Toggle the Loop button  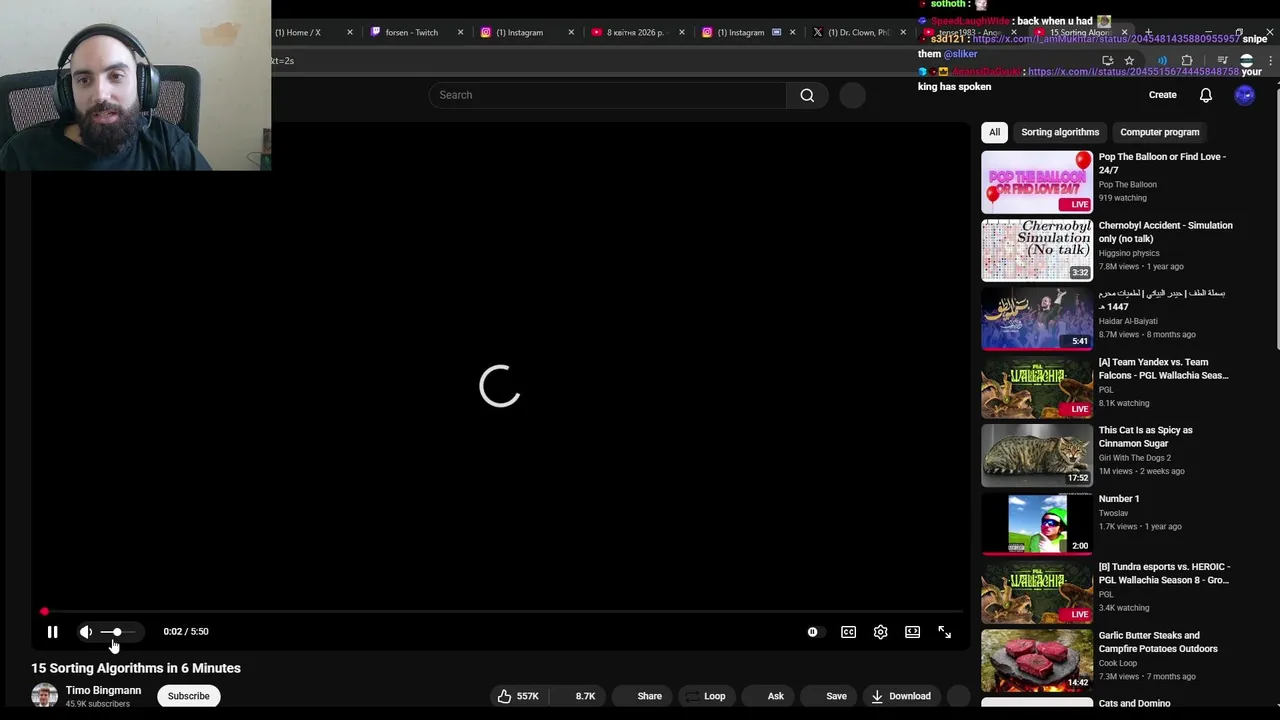pyautogui.click(x=706, y=696)
